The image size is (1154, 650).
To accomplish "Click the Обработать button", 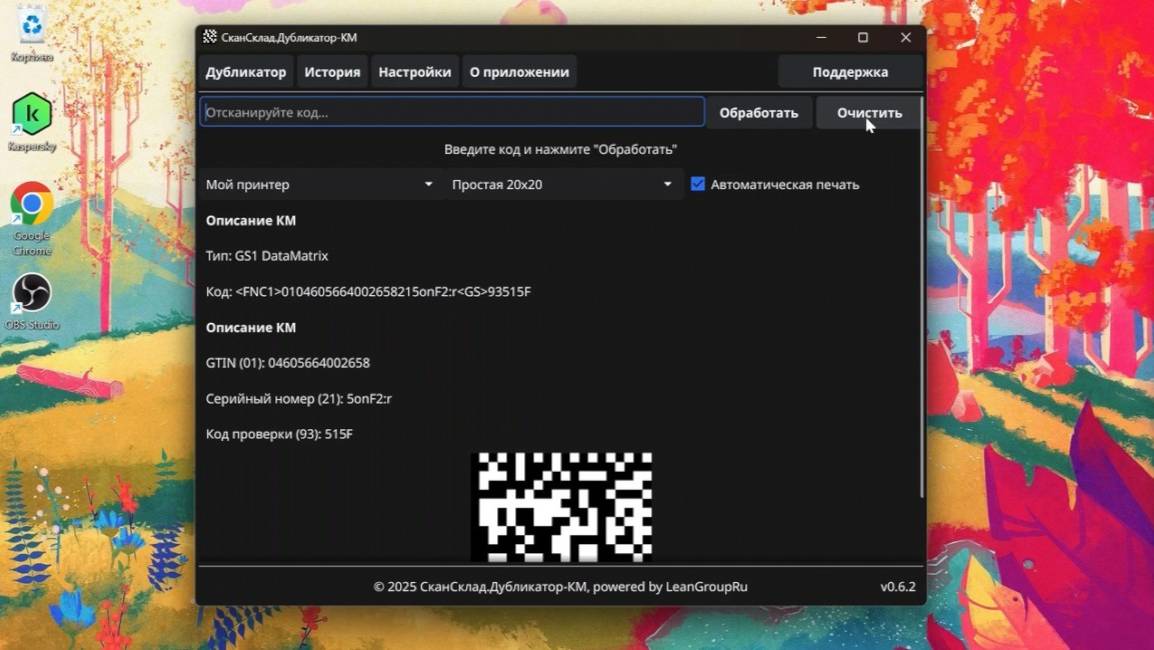I will [759, 113].
